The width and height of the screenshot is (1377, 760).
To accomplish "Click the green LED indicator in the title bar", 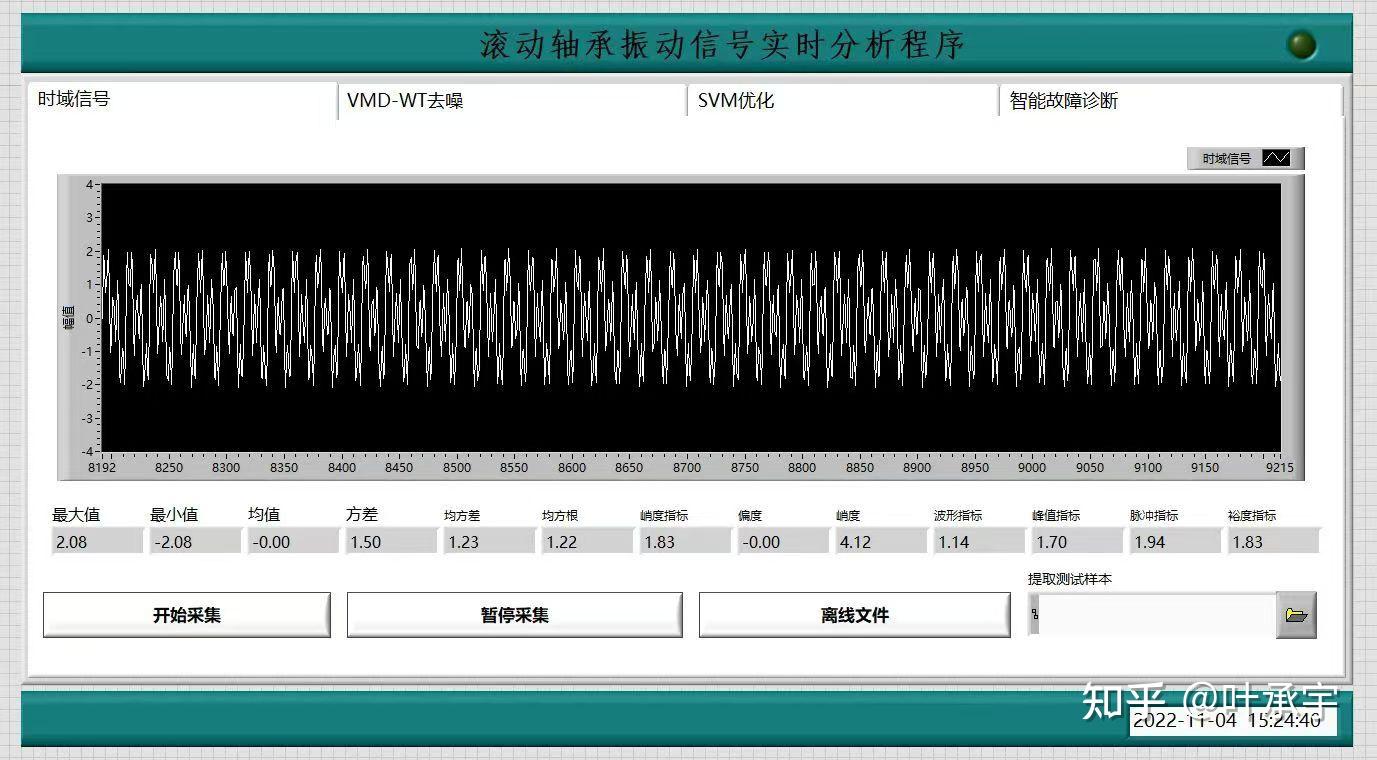I will click(1300, 44).
